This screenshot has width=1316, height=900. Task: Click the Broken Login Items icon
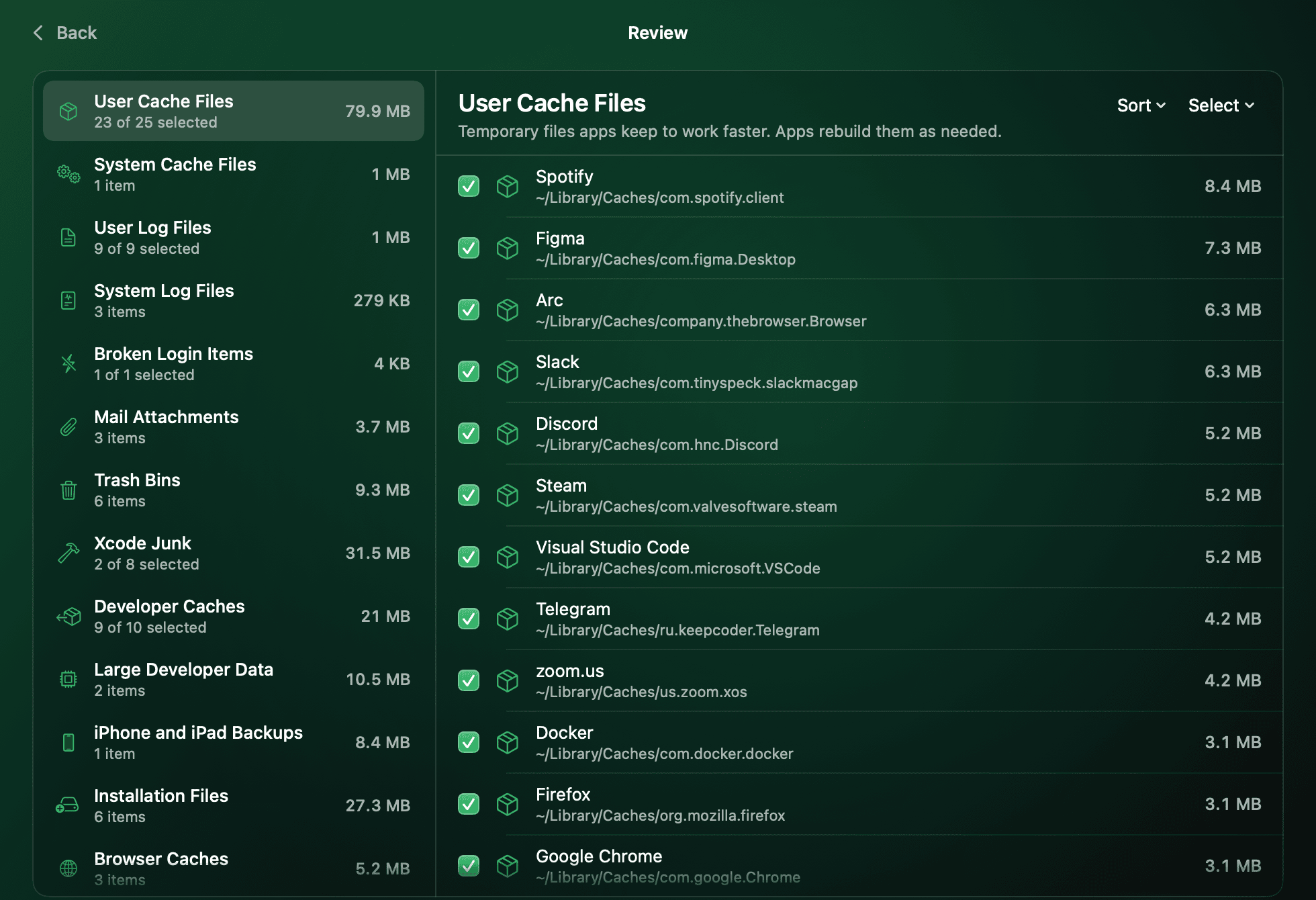68,364
